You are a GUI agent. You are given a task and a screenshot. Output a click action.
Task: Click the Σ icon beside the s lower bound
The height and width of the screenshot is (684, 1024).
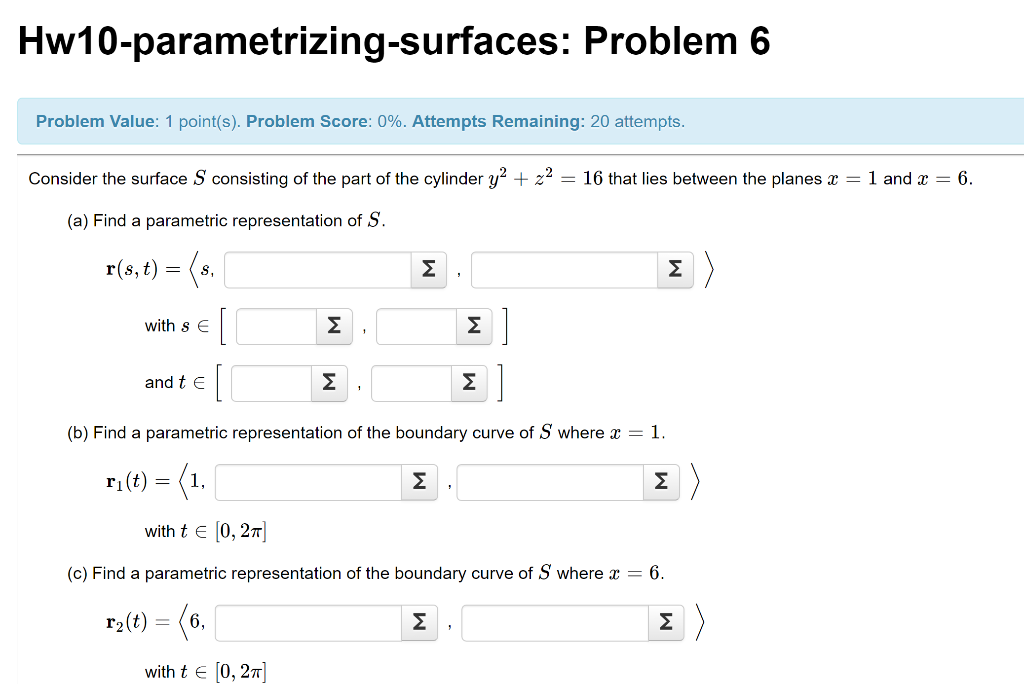coord(334,326)
